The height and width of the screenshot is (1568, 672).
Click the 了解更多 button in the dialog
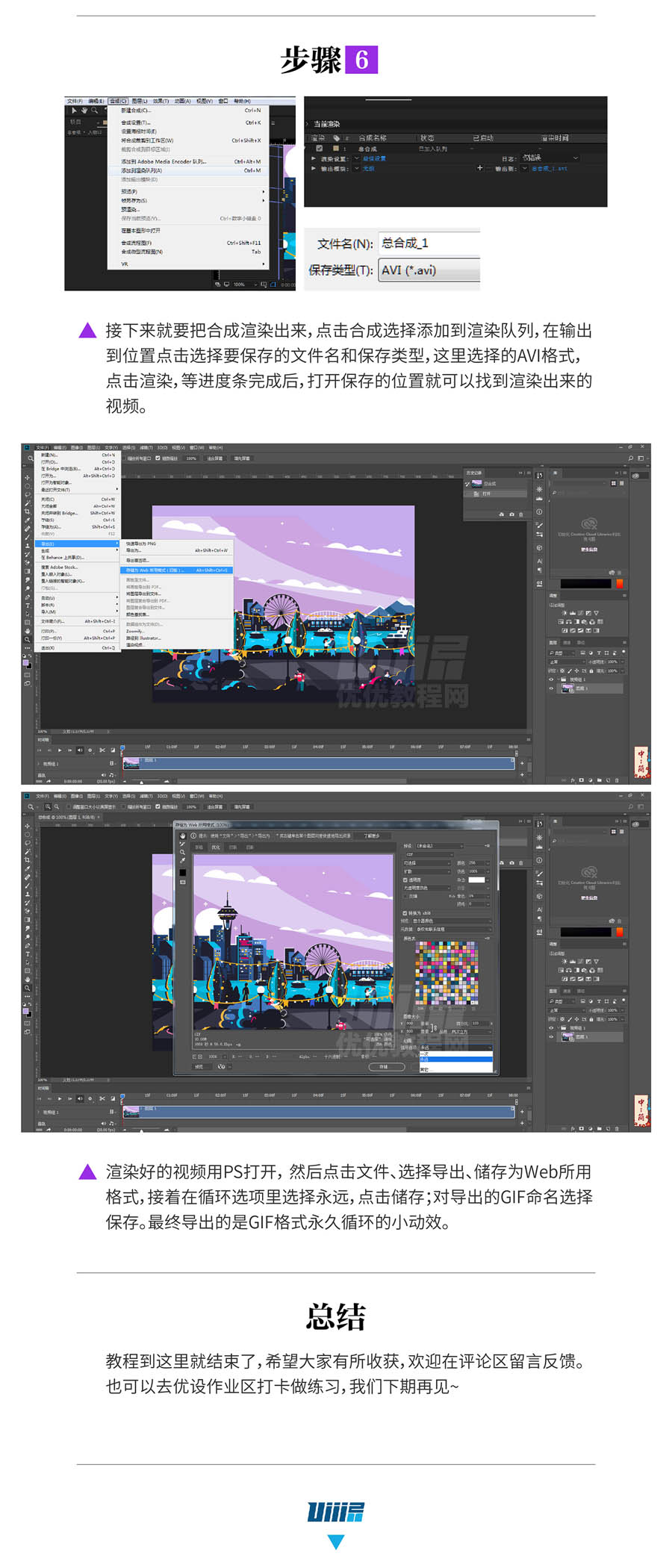coord(372,836)
